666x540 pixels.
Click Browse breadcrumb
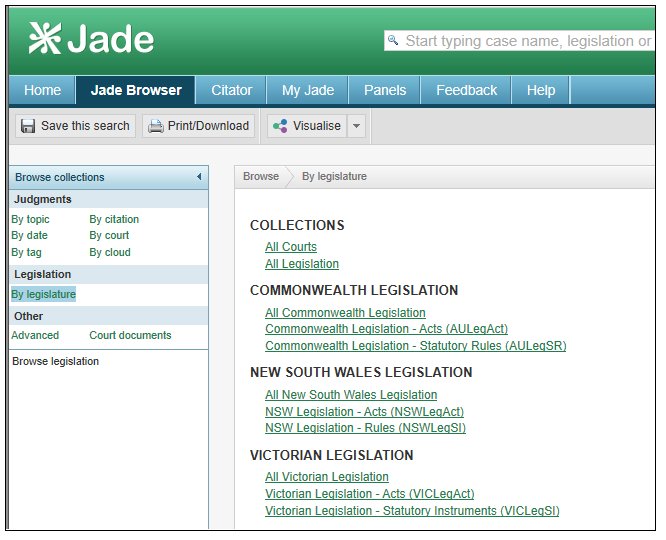coord(261,177)
